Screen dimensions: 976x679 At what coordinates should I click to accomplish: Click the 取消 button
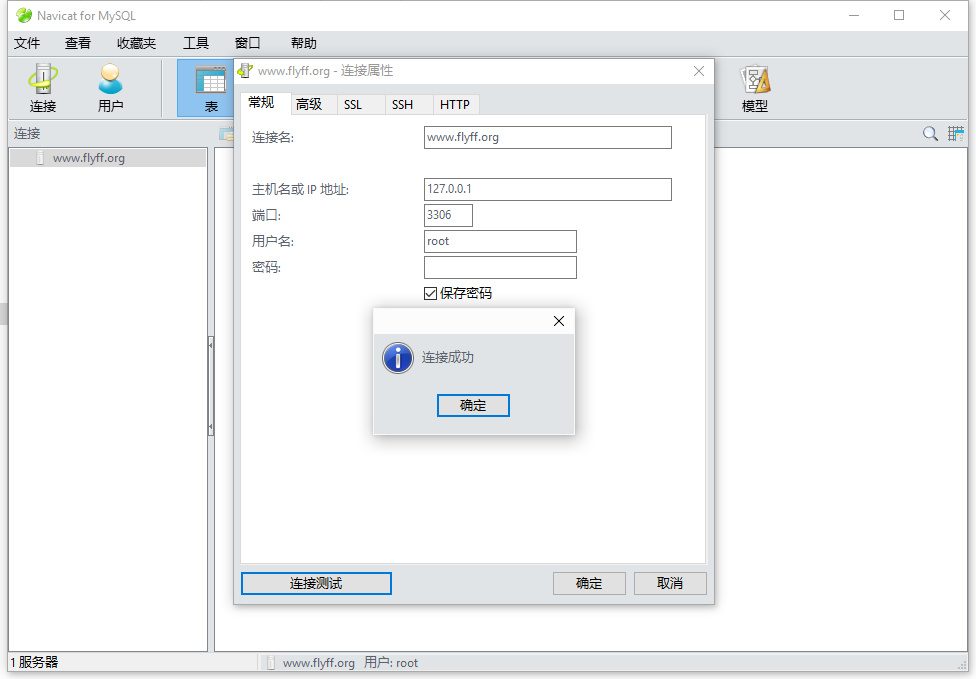click(x=670, y=583)
